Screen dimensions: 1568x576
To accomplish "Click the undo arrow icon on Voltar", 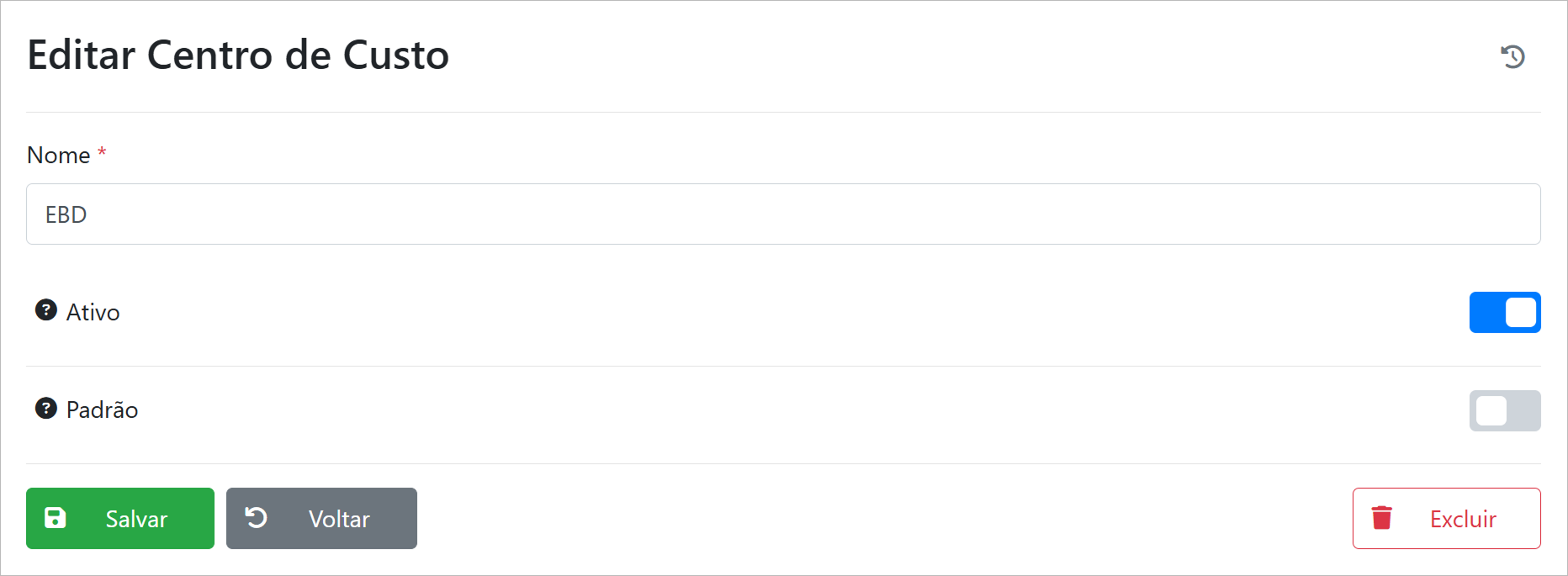I will [256, 518].
